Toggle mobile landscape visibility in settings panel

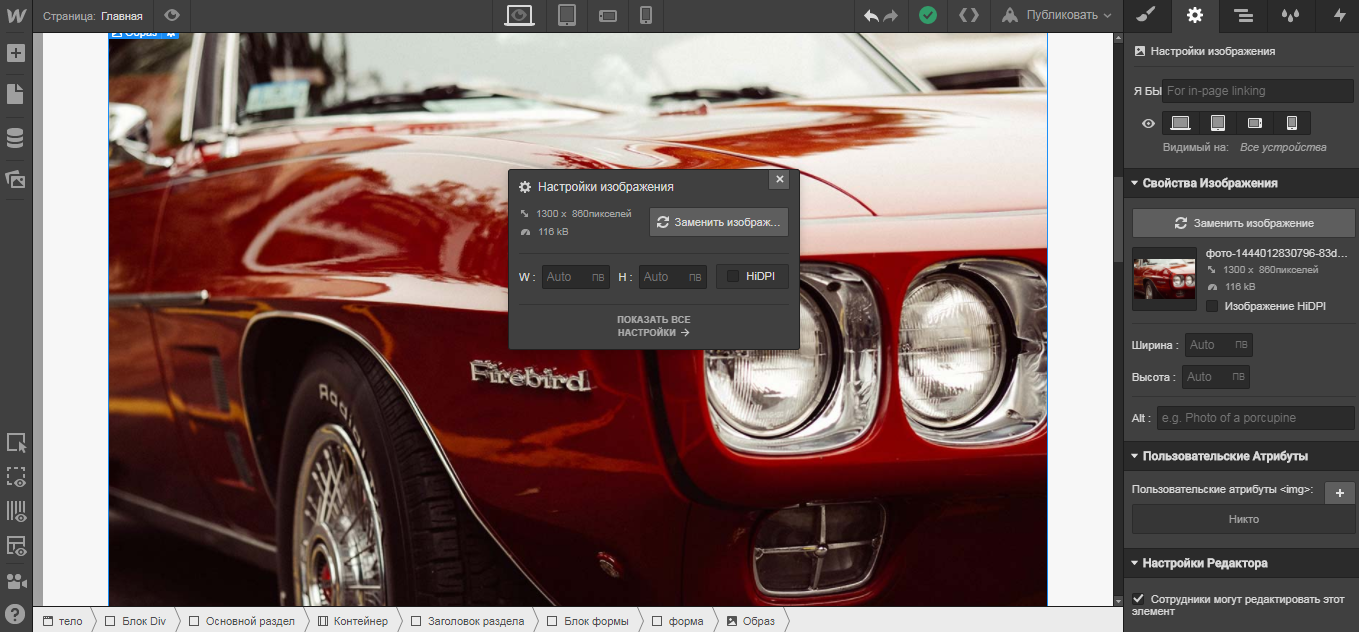pos(1255,123)
